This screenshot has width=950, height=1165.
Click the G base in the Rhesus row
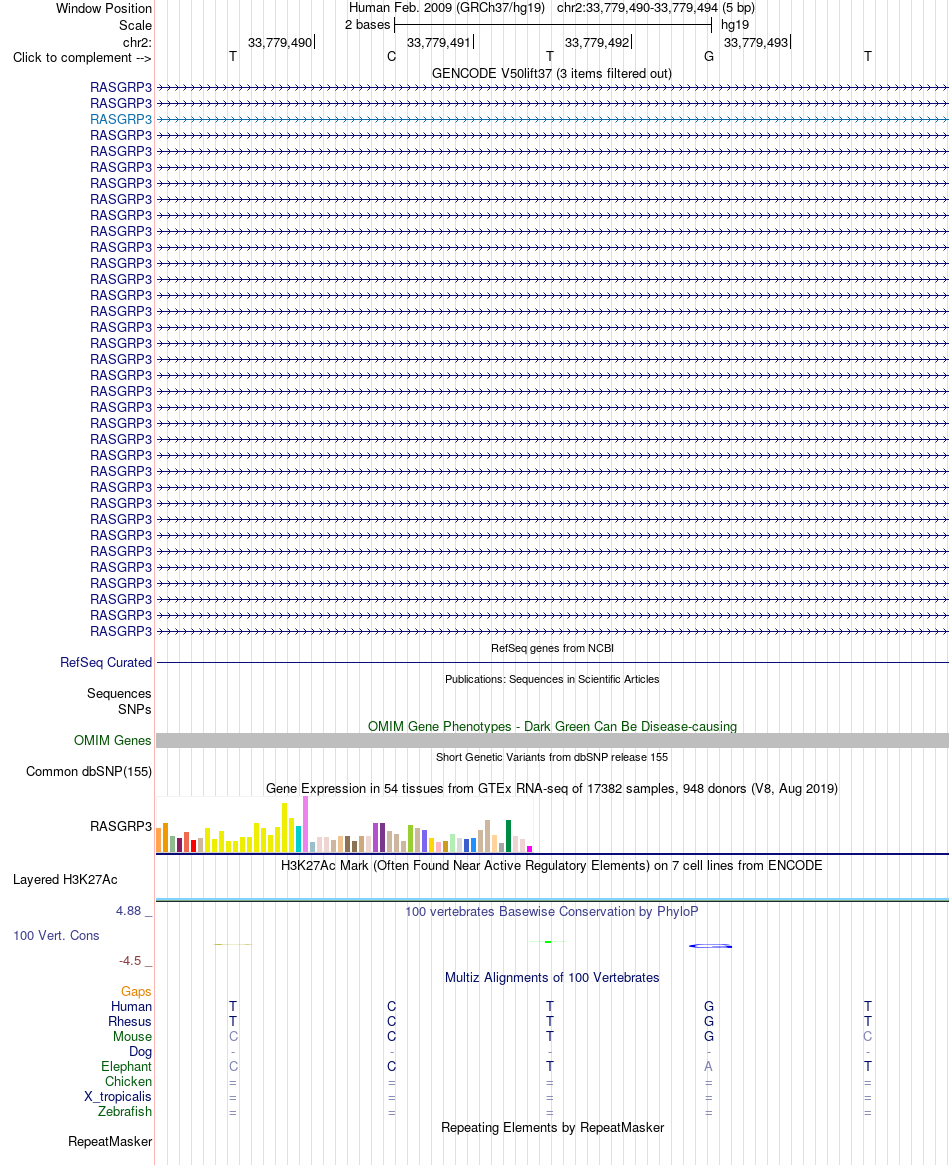[x=709, y=1022]
